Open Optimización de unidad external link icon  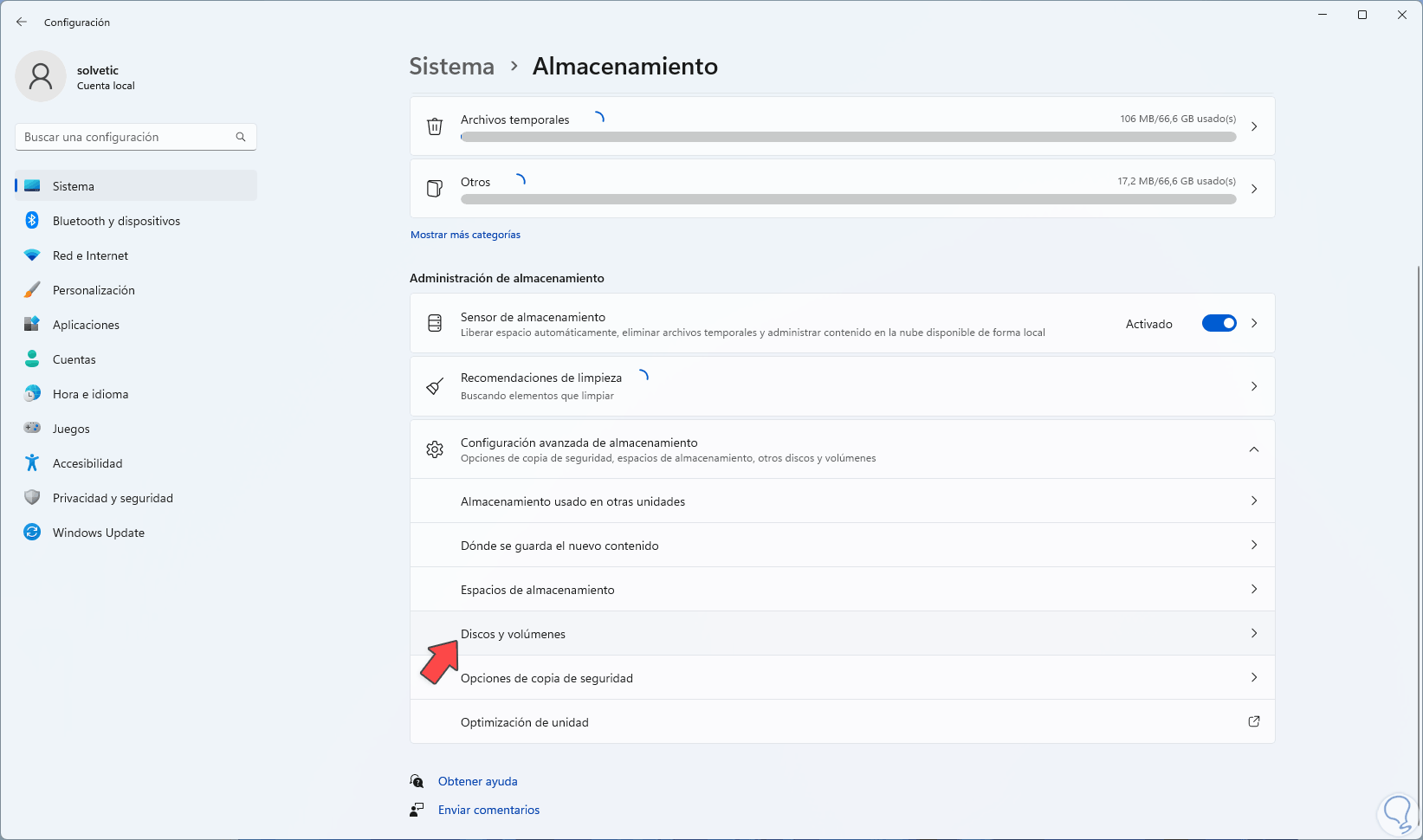(x=1253, y=721)
